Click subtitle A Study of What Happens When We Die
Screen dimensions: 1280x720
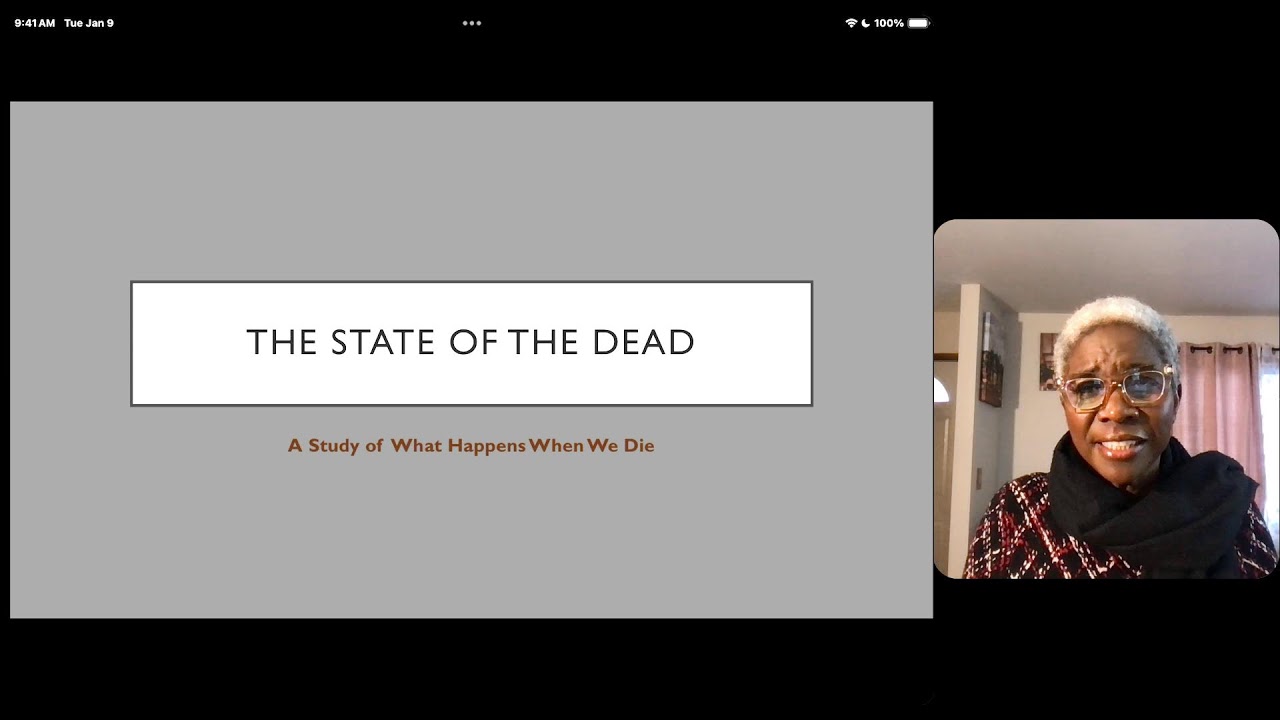[471, 446]
